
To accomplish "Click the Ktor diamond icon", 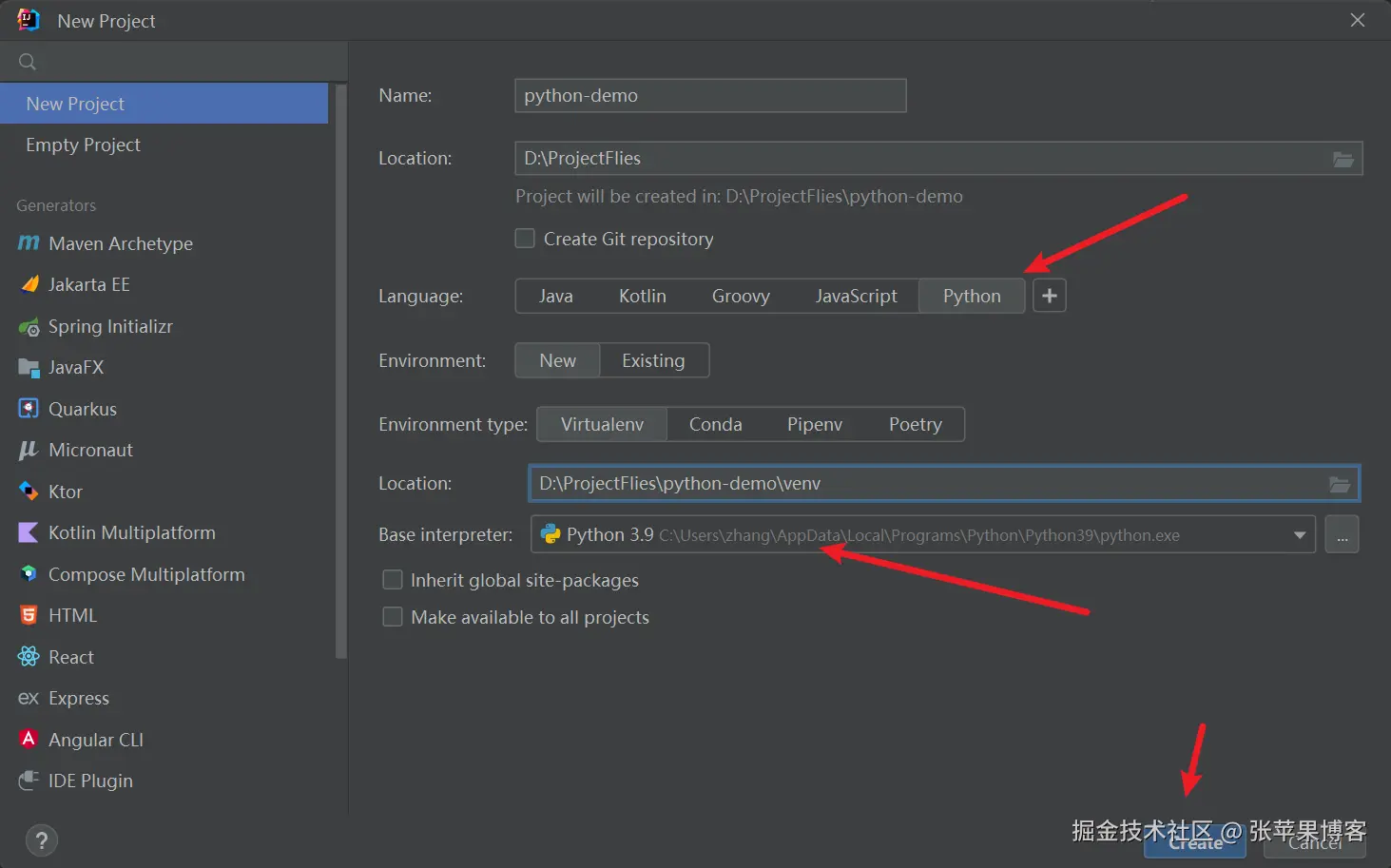I will pyautogui.click(x=29, y=492).
